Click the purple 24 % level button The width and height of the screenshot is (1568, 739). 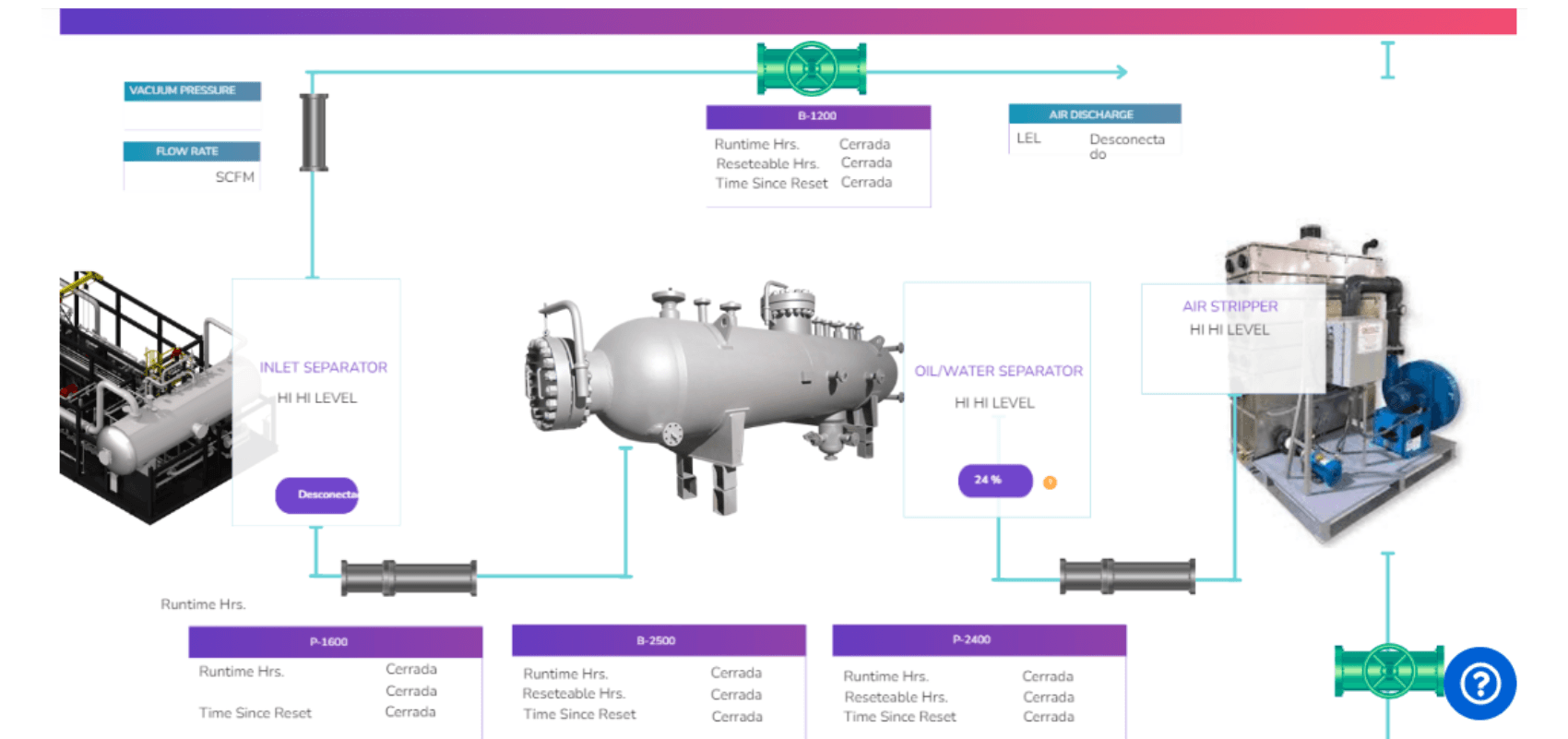coord(994,481)
